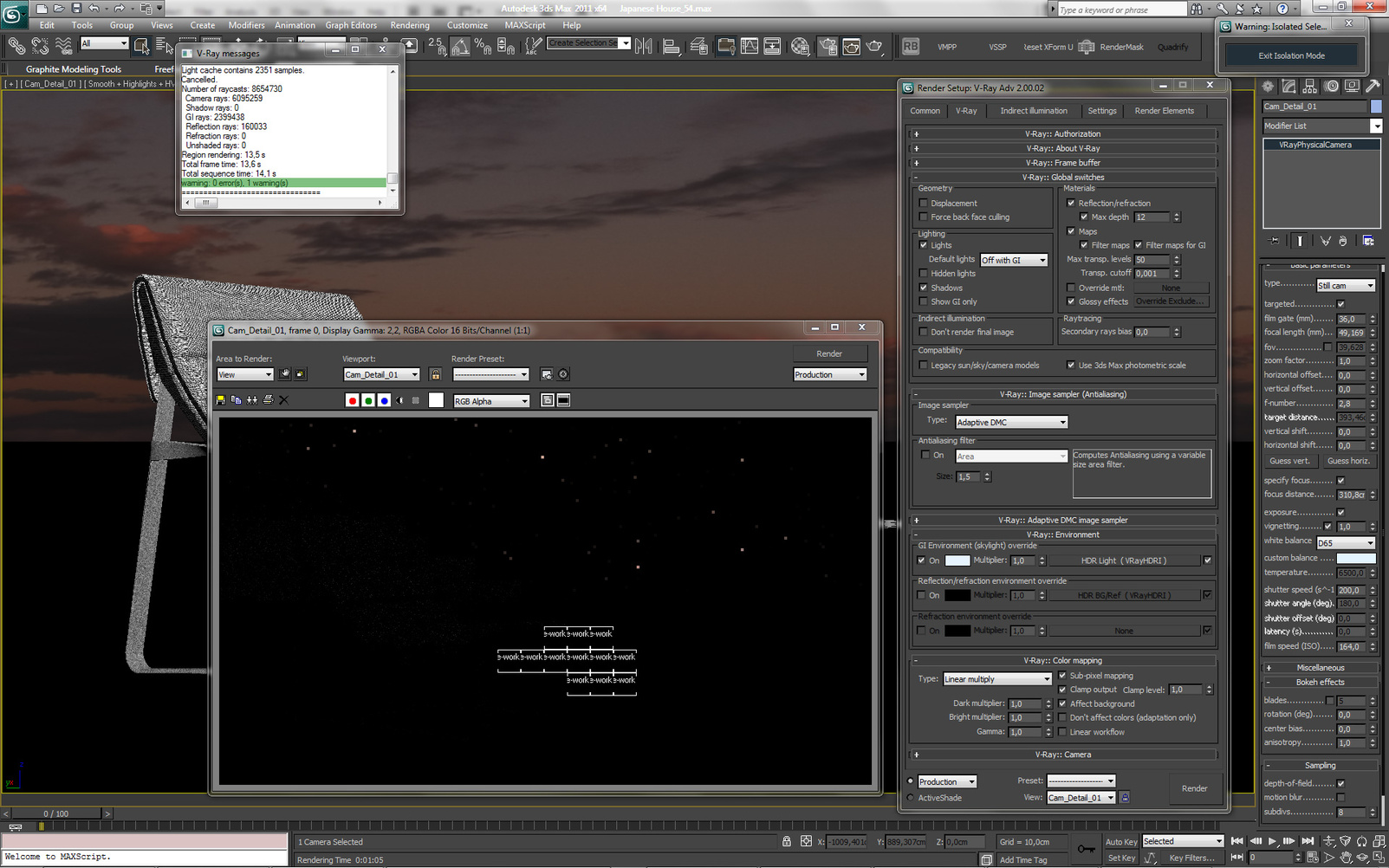The image size is (1389, 868).
Task: Click Go to End playback control
Action: point(1308,841)
